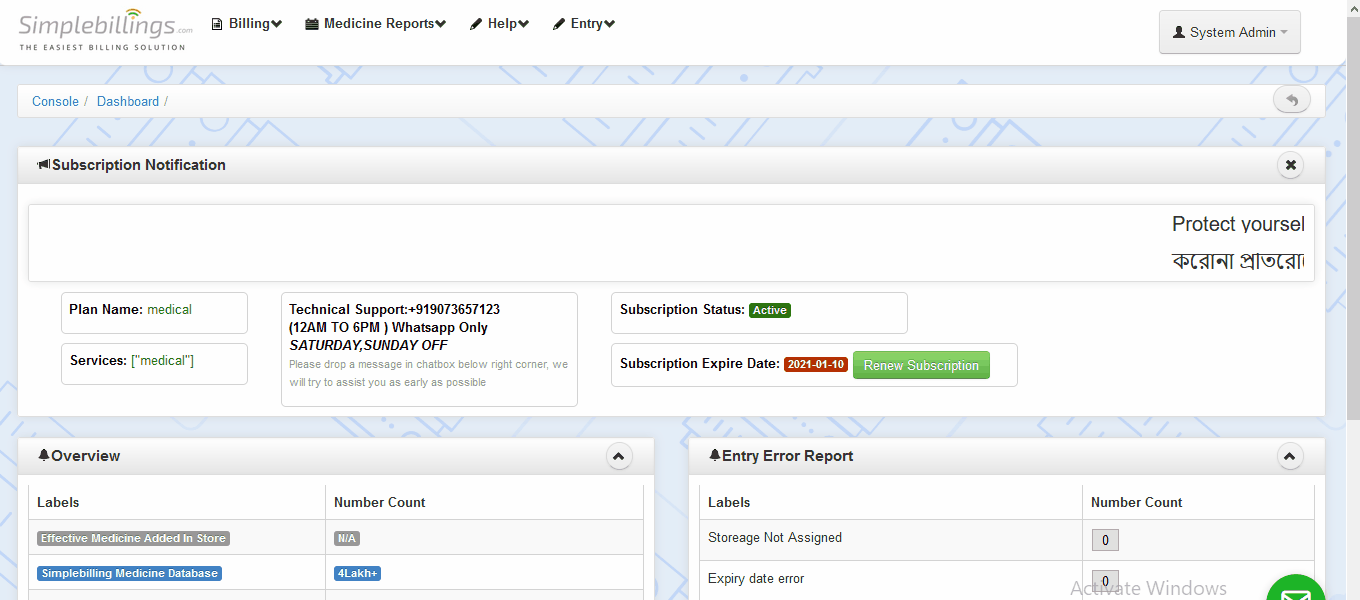Close the Subscription Notification panel
Viewport: 1360px width, 600px height.
1290,165
